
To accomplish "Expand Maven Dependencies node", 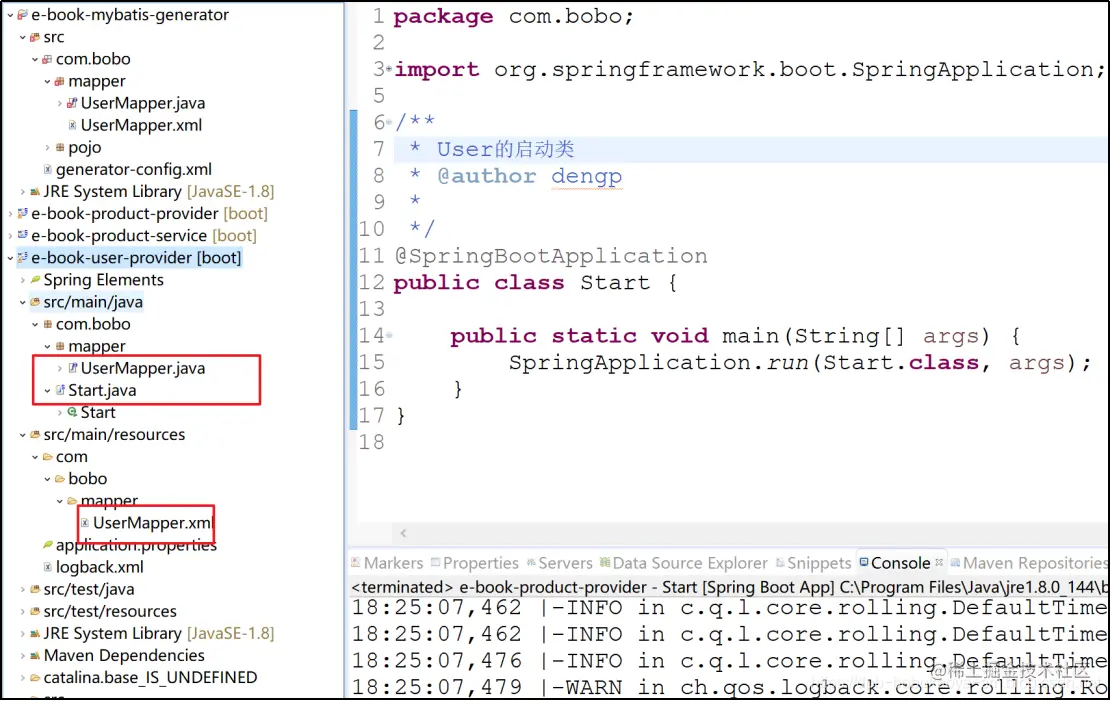I will click(23, 656).
